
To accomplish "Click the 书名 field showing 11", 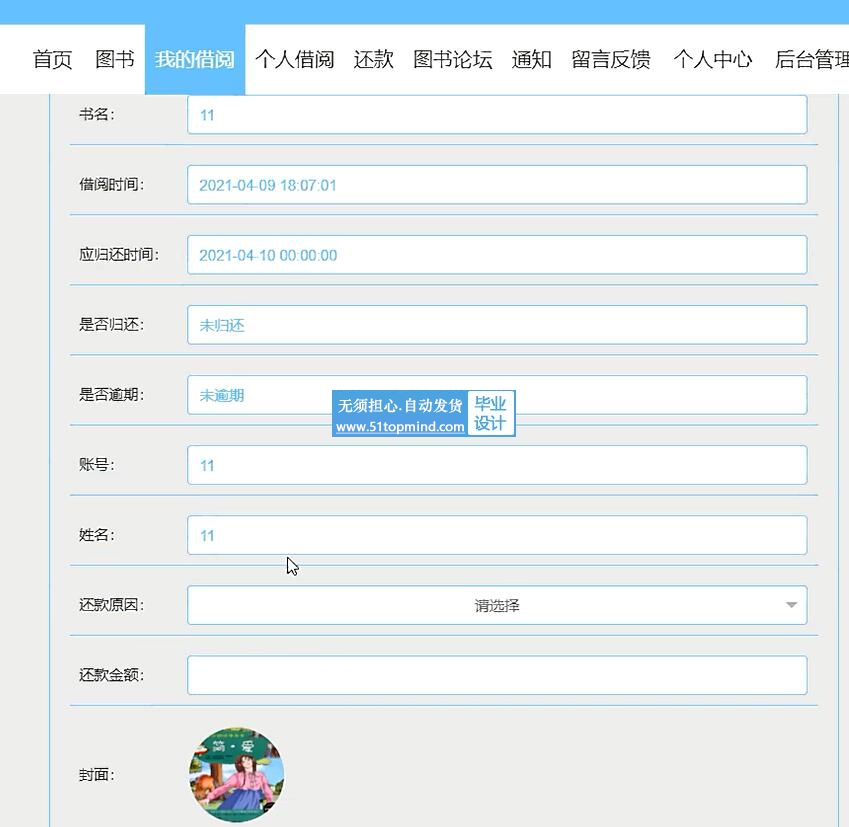I will click(x=497, y=114).
